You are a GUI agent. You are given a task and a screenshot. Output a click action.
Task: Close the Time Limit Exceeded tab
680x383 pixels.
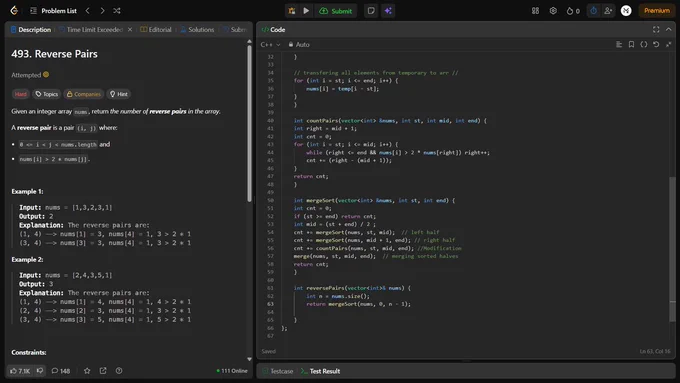pyautogui.click(x=130, y=29)
